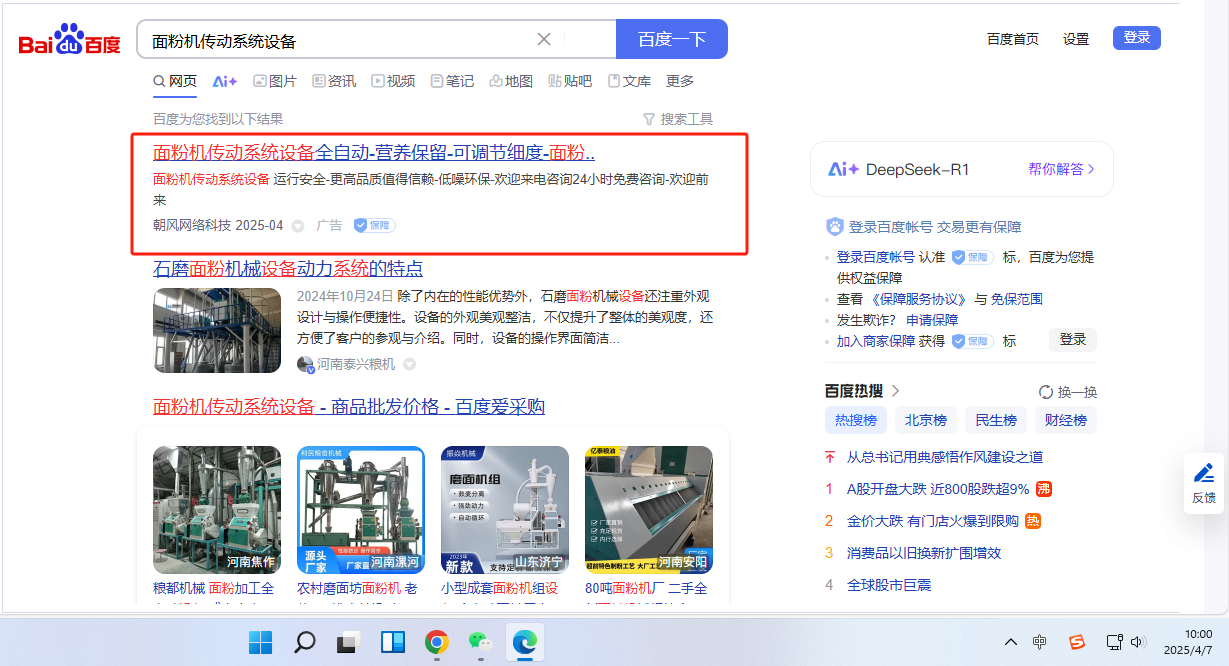This screenshot has height=666, width=1229.
Task: Click the thumbnail of the 石磨面粉机械 result
Action: tap(217, 331)
